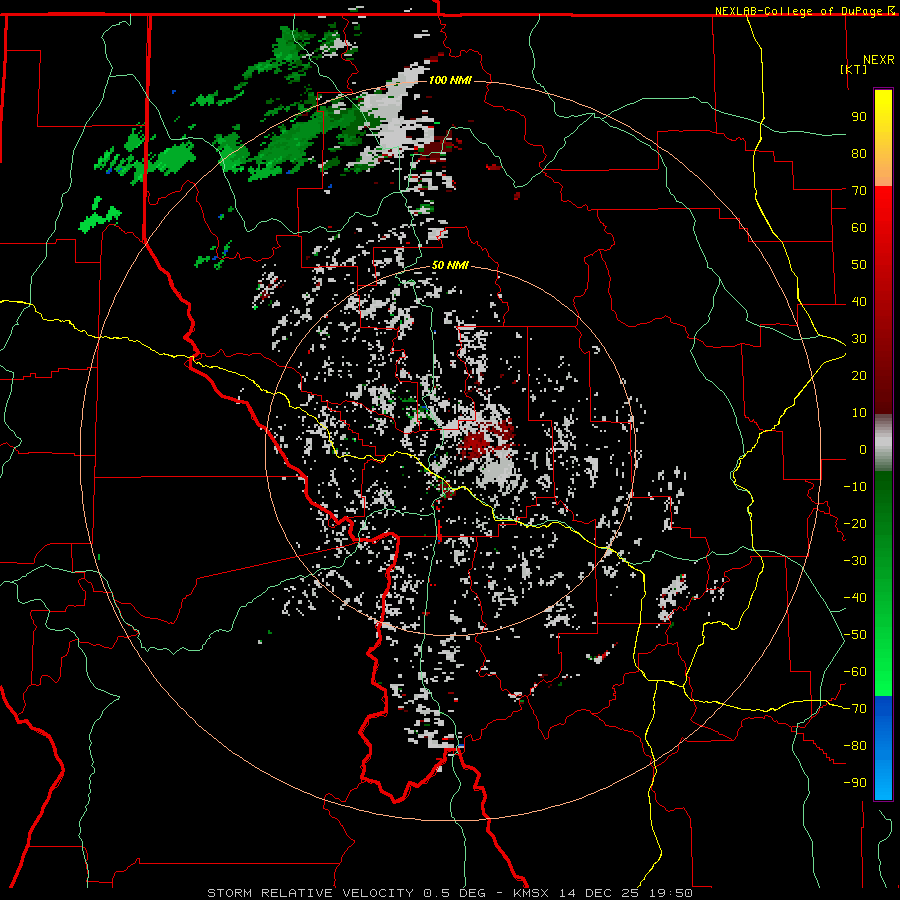Viewport: 900px width, 900px height.
Task: Click the -50 value on the velocity scale
Action: [x=855, y=635]
